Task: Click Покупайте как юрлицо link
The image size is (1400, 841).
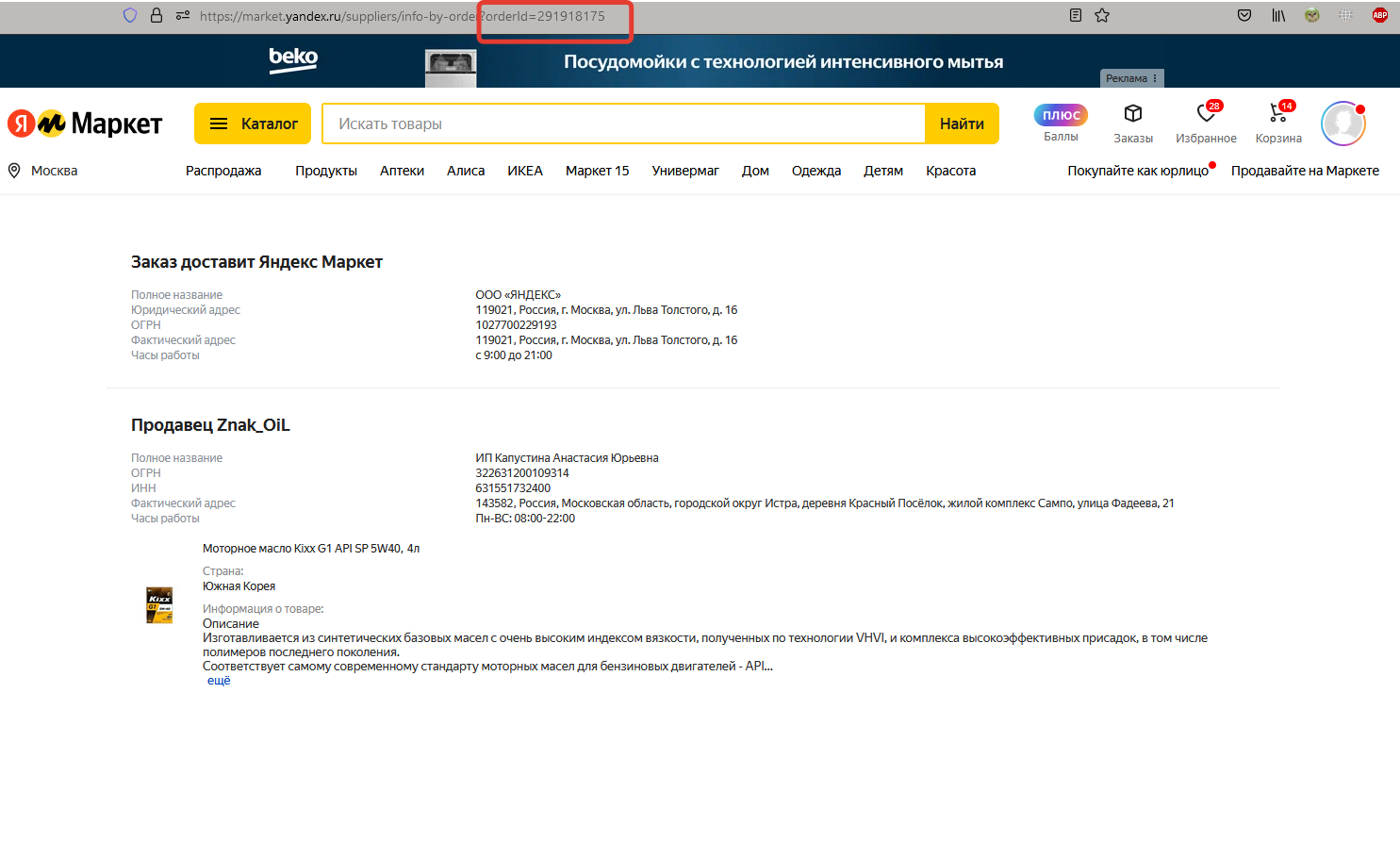Action: pyautogui.click(x=1138, y=171)
